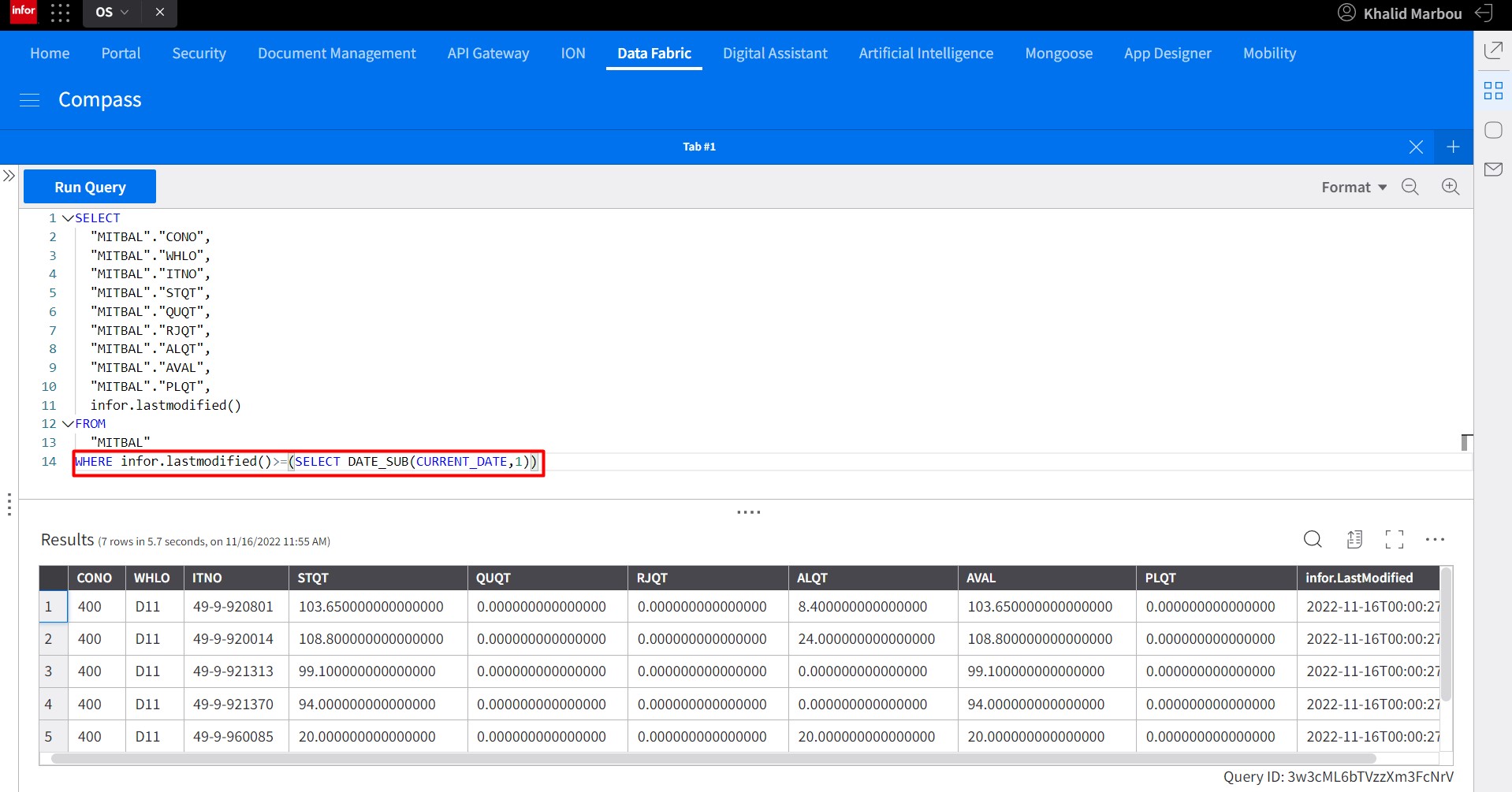Screen dimensions: 1512x792
Task: Open the Security menu
Action: (x=199, y=53)
